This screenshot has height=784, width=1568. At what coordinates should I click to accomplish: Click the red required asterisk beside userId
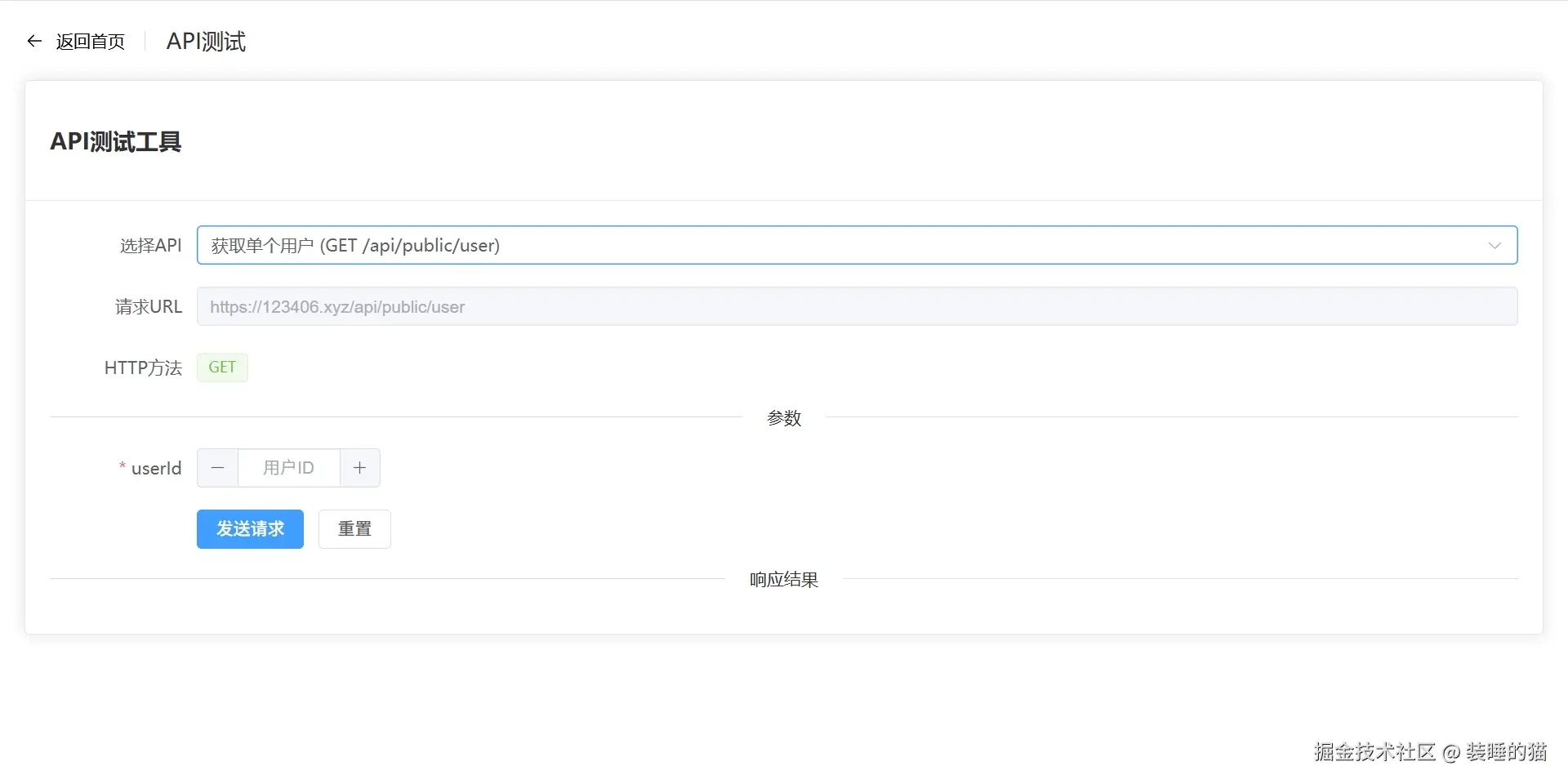coord(121,467)
